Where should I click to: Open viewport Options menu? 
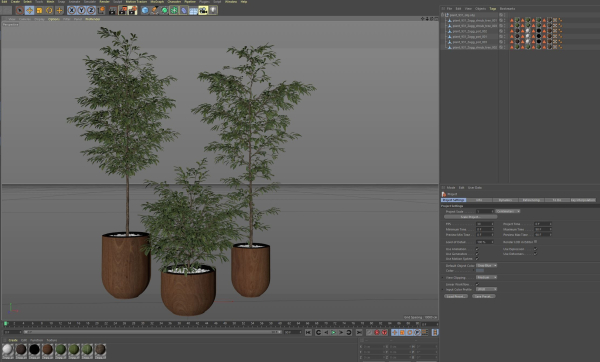click(54, 19)
